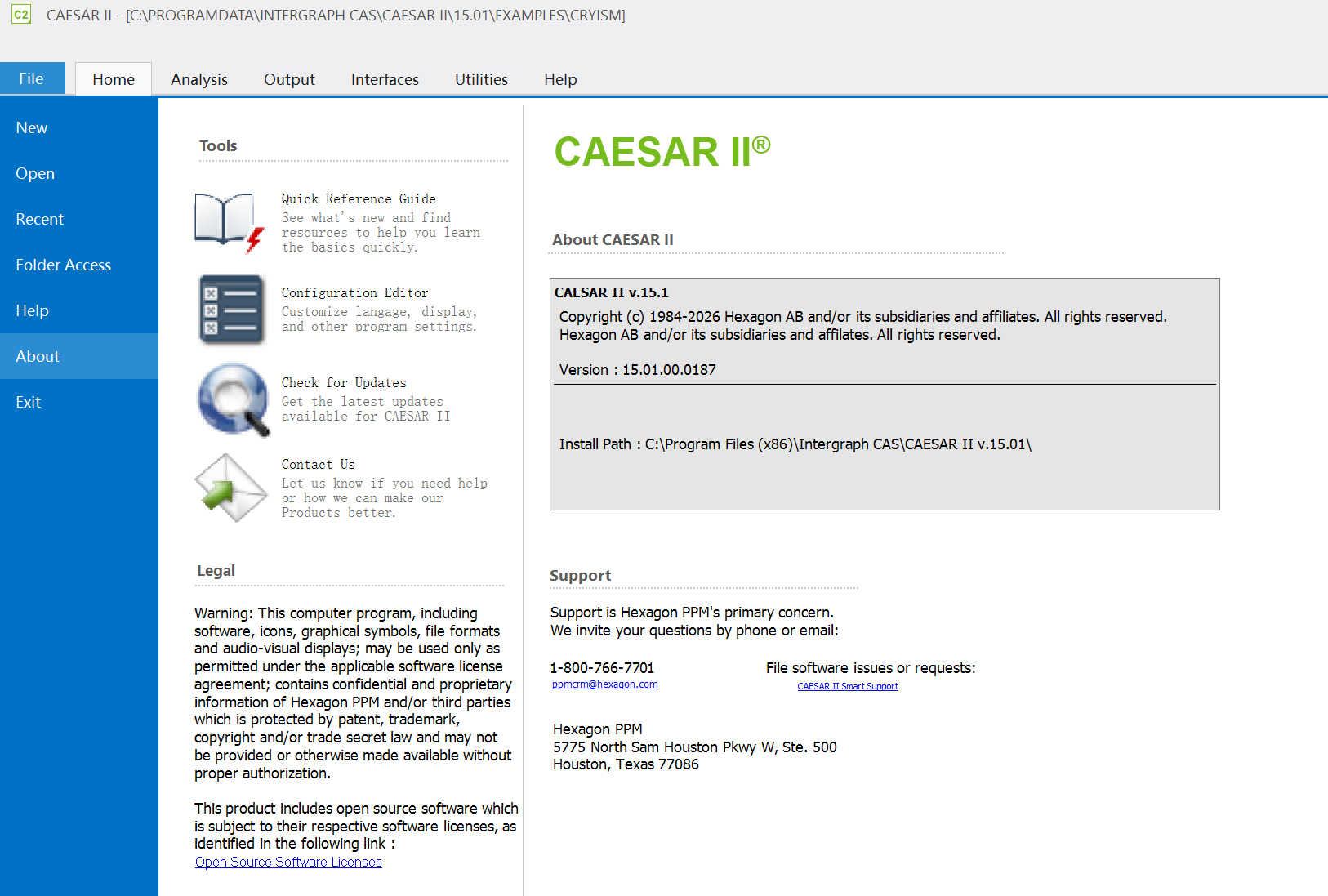This screenshot has width=1328, height=896.
Task: Click the Check for Updates magnifier icon
Action: (x=234, y=399)
